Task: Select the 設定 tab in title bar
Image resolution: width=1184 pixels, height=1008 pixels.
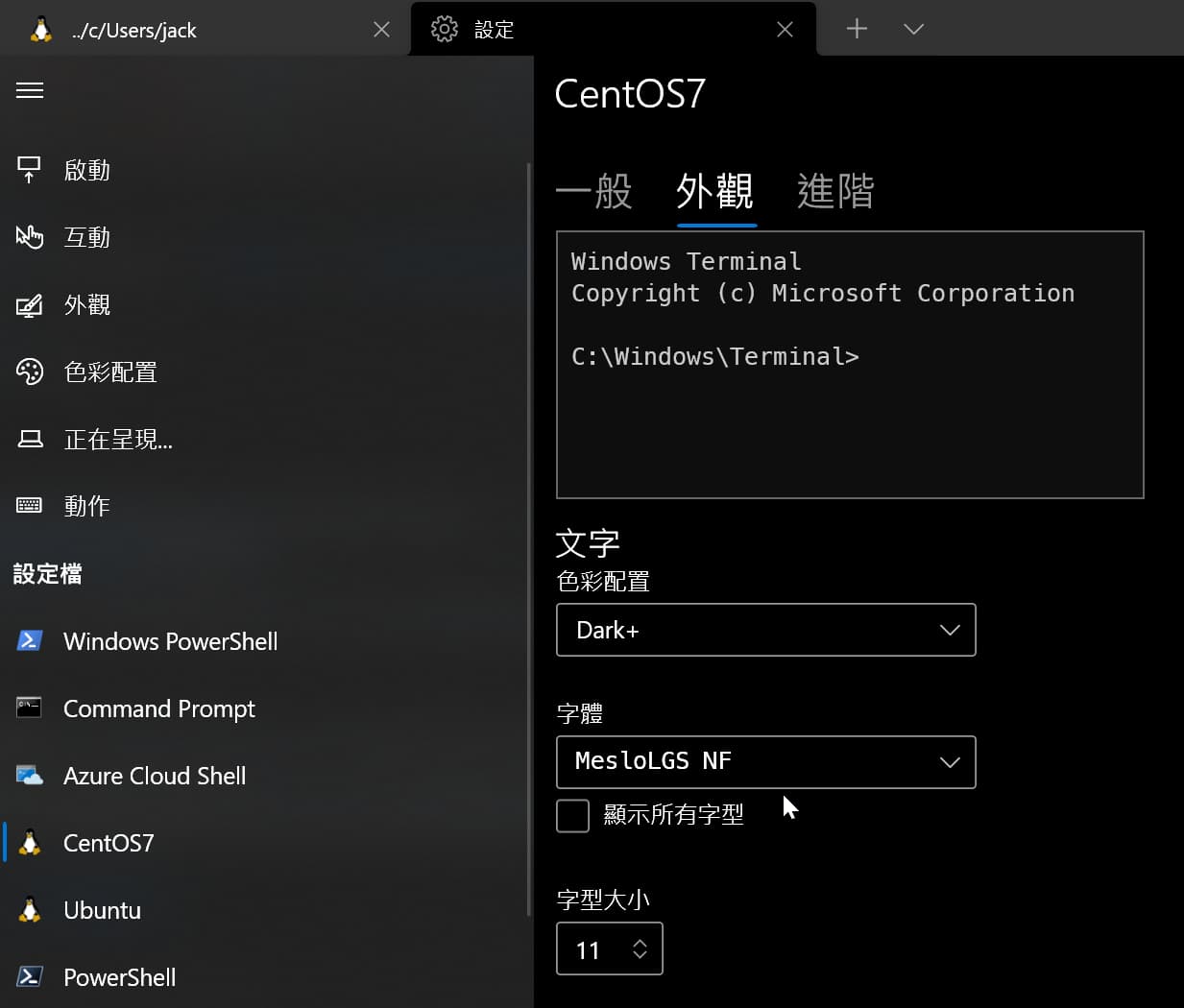Action: 614,30
